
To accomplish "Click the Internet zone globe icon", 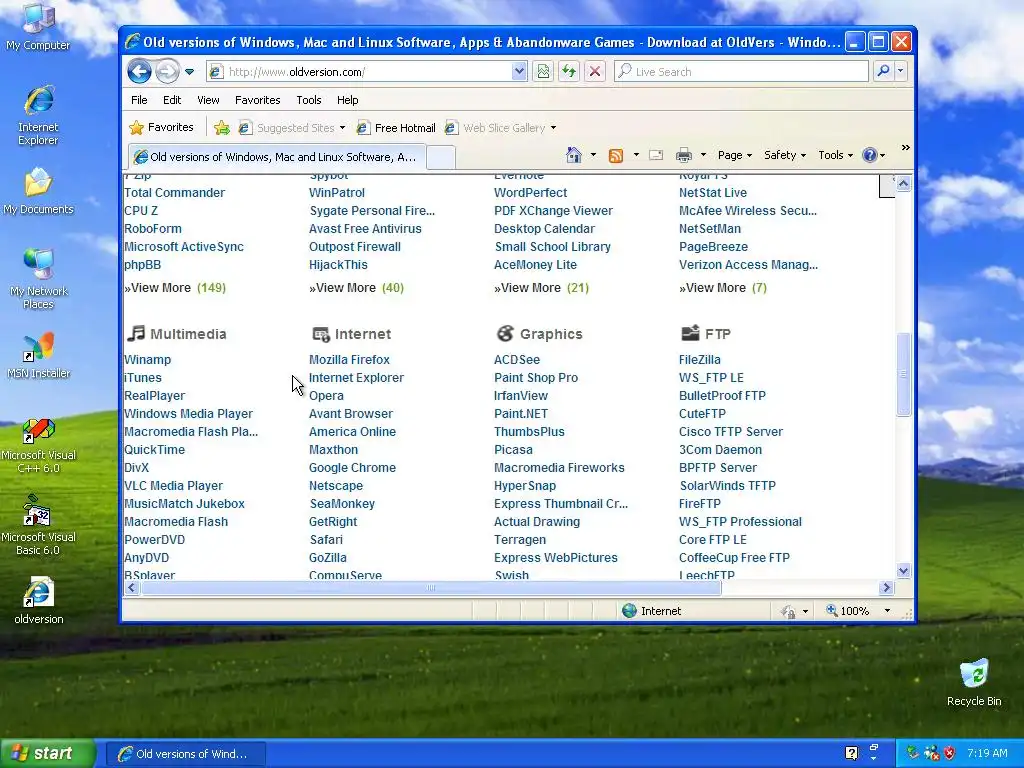I will (x=630, y=611).
